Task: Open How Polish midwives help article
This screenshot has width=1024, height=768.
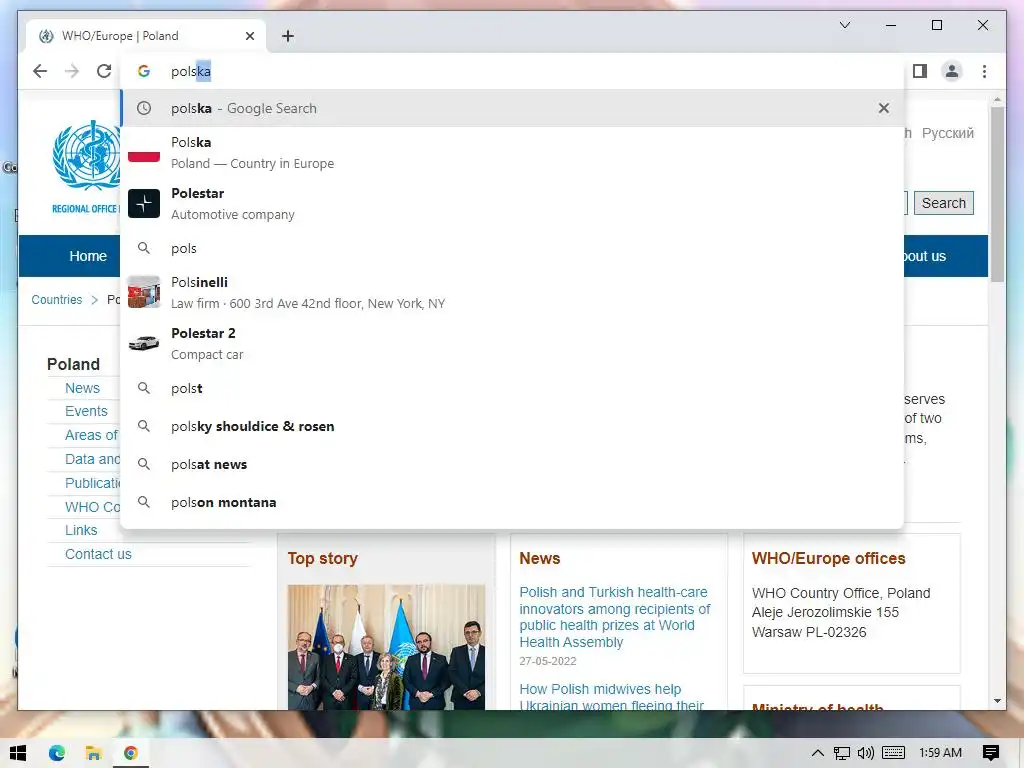Action: click(611, 697)
